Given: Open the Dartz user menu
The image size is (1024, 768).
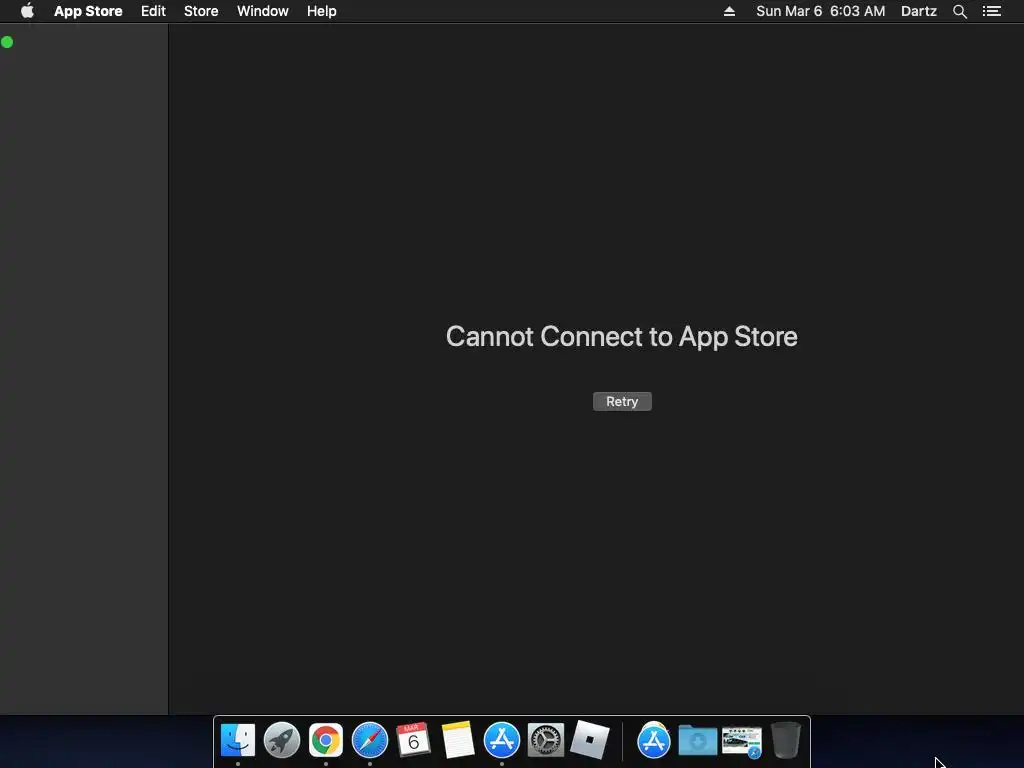Looking at the screenshot, I should [919, 11].
